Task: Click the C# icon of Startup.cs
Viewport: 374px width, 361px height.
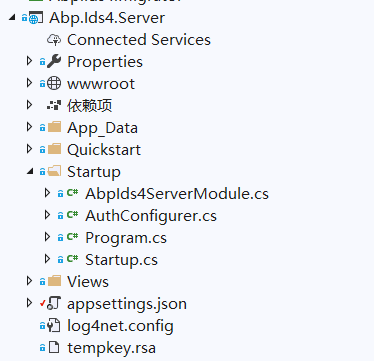Action: [72, 259]
